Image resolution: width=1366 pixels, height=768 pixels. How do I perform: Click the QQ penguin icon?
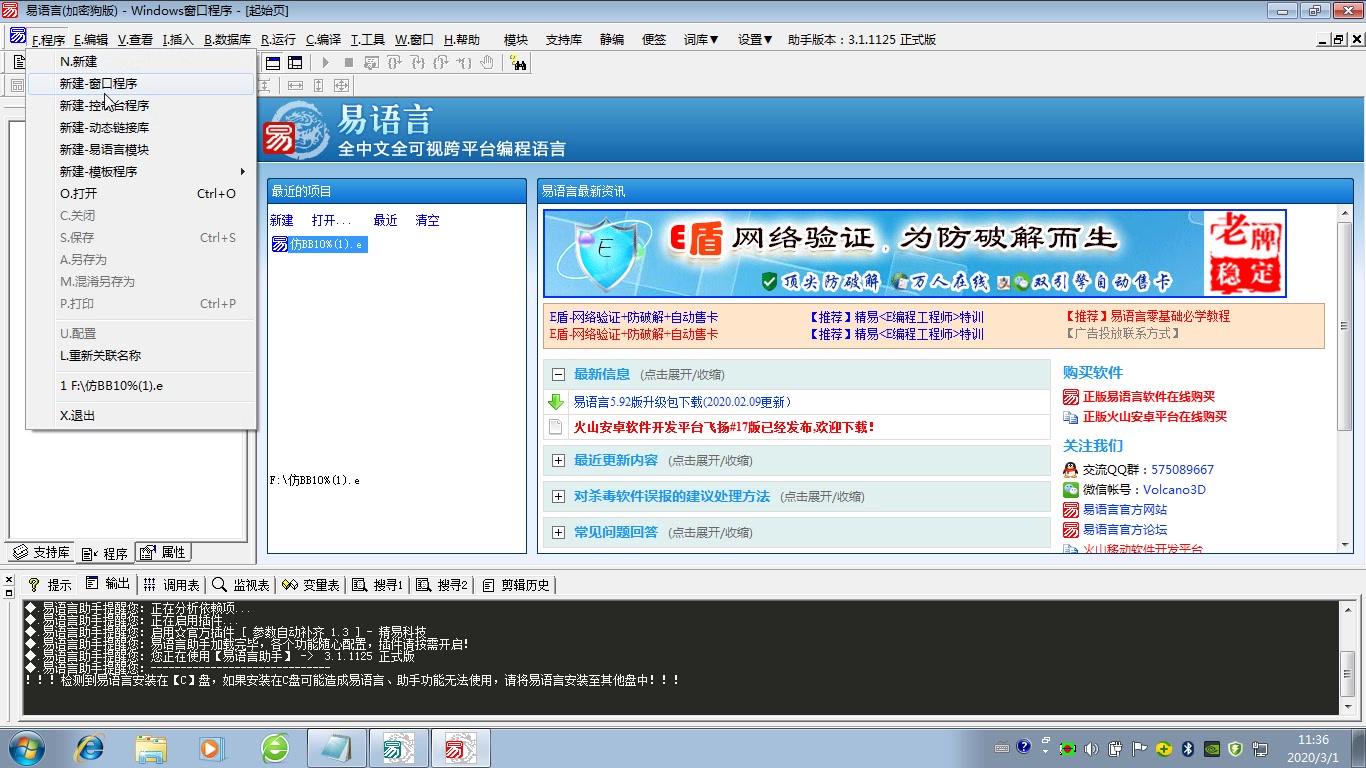click(x=1070, y=469)
